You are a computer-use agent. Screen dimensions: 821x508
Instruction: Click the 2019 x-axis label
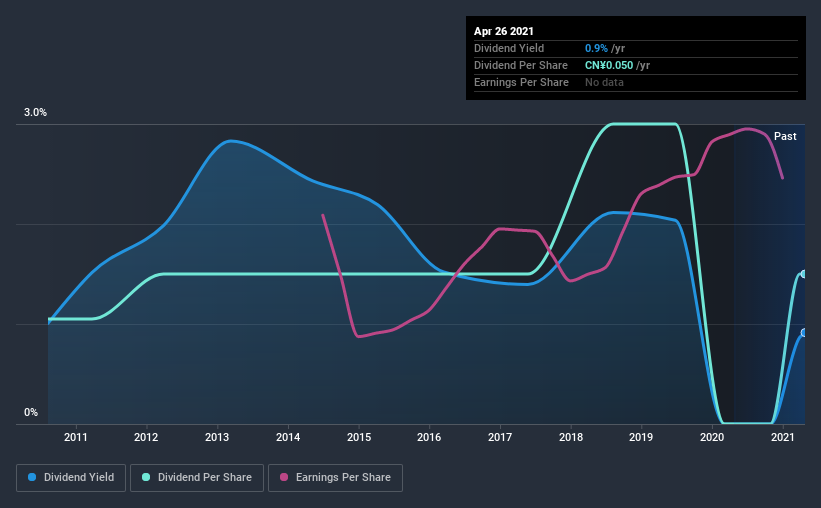[641, 437]
